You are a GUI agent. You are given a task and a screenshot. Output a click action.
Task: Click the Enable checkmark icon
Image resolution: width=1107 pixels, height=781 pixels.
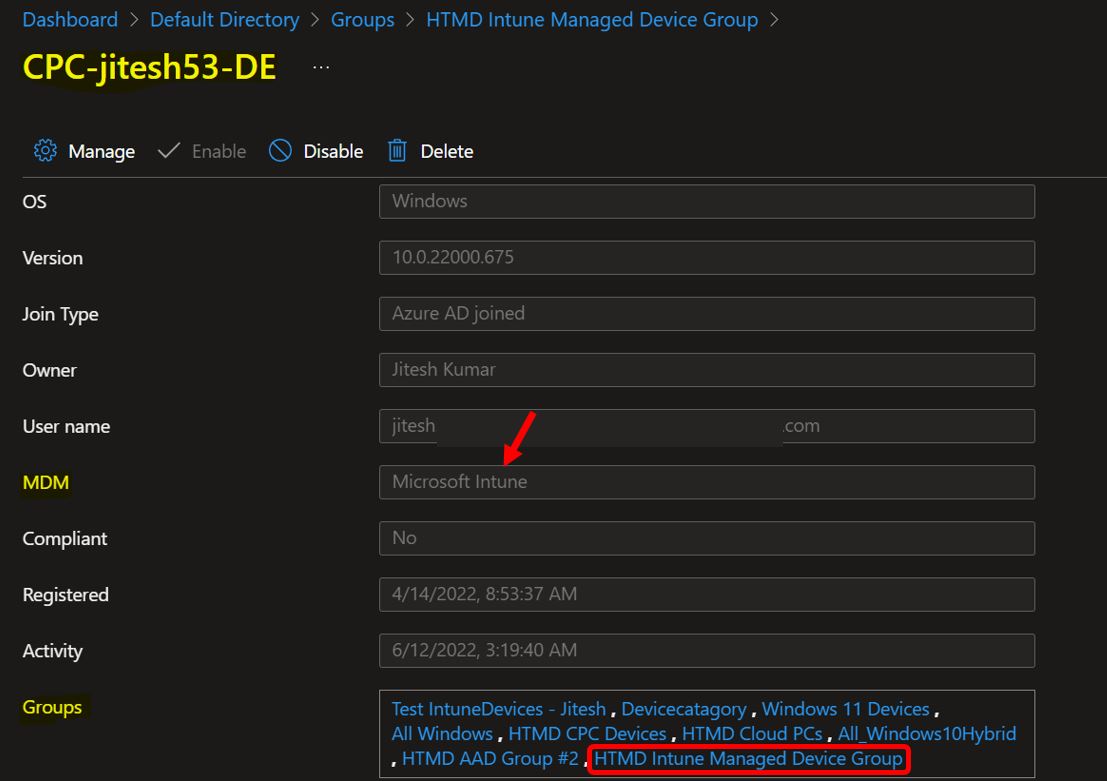(x=168, y=151)
